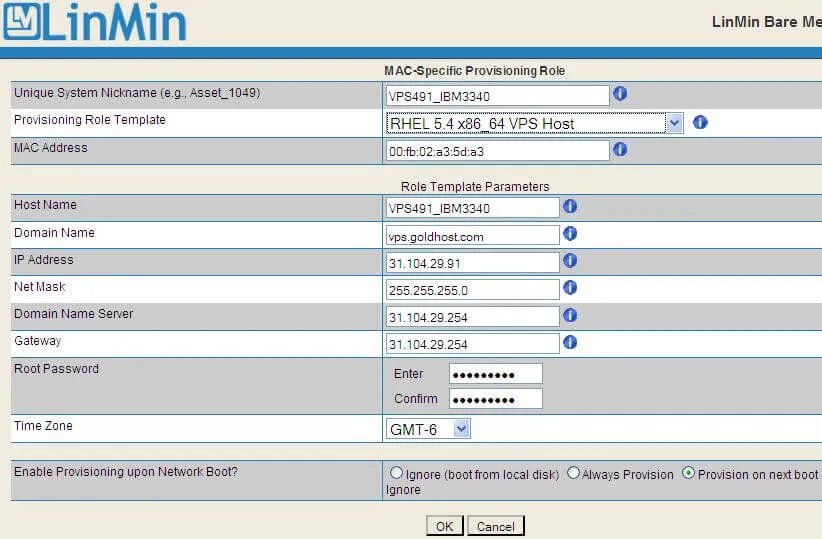The image size is (822, 539).
Task: Select the Always Provision radio button
Action: [573, 473]
